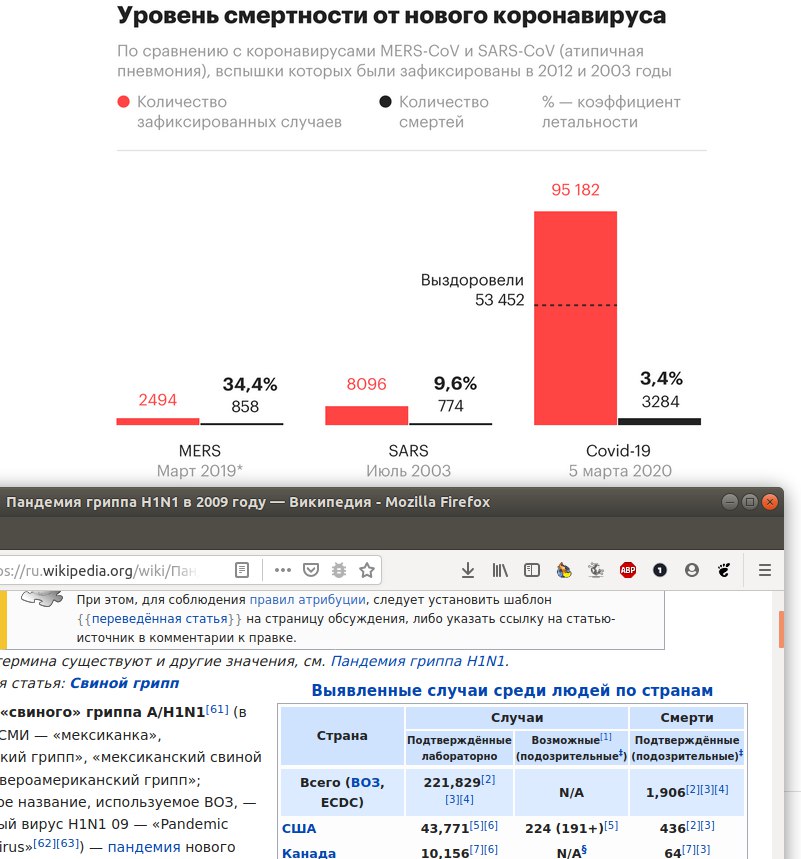Open 'Выявленные случаи среди людей по странам' heading link
The image size is (801, 859).
click(x=512, y=690)
